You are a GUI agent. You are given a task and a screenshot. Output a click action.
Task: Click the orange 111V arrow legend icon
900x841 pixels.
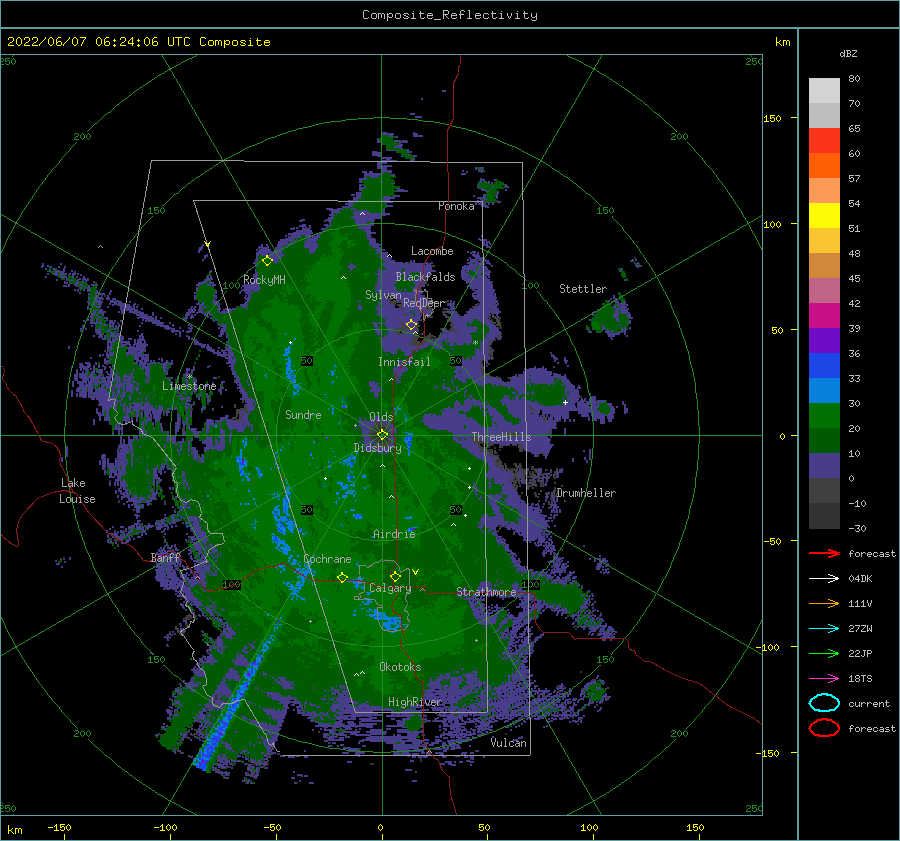click(x=824, y=603)
